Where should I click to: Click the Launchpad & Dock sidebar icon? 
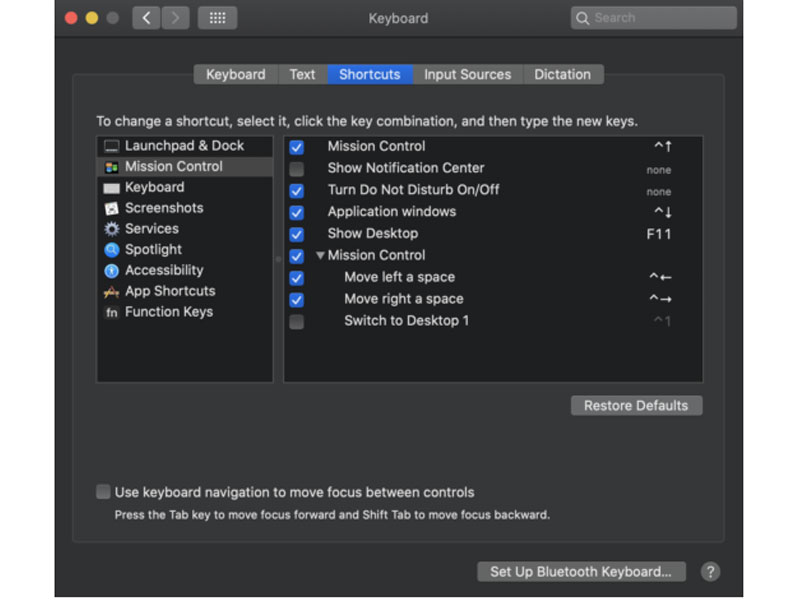click(x=111, y=146)
